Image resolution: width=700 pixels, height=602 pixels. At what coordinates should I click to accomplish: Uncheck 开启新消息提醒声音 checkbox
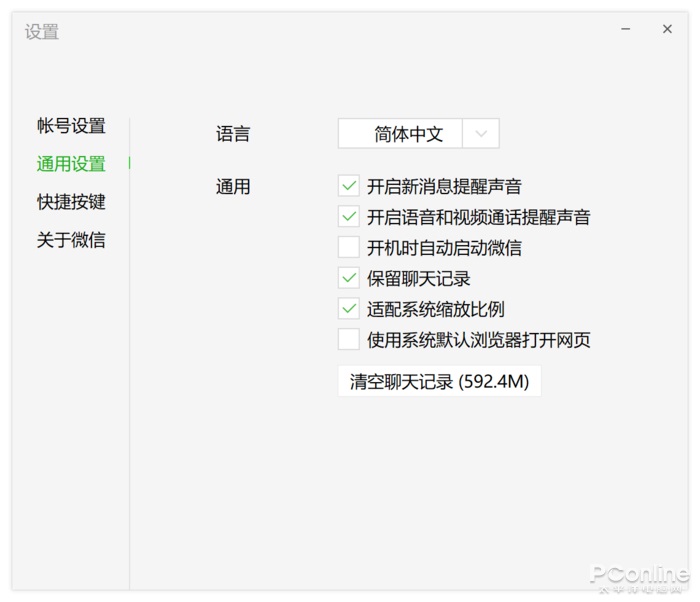point(349,186)
